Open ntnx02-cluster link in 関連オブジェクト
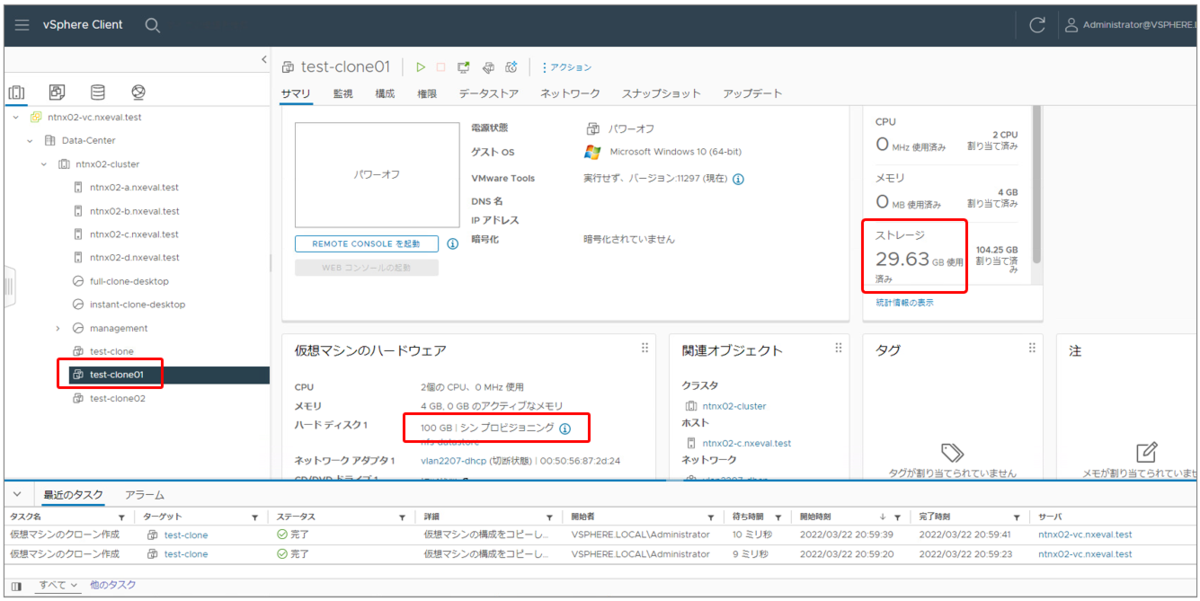1200x601 pixels. [x=734, y=406]
